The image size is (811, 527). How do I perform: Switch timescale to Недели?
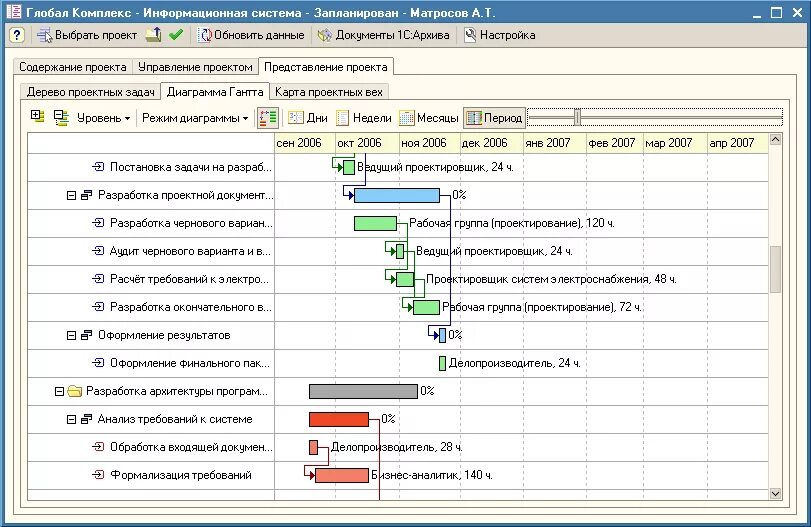click(364, 118)
